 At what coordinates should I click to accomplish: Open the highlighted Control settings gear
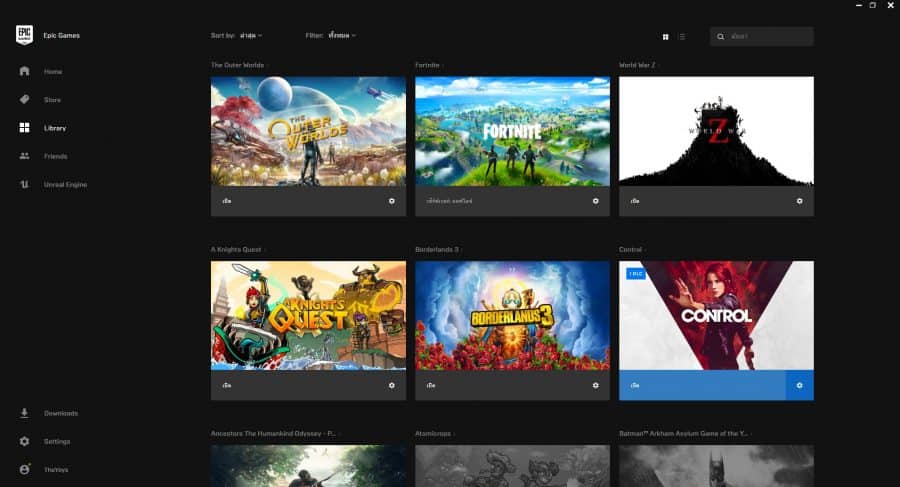[800, 385]
